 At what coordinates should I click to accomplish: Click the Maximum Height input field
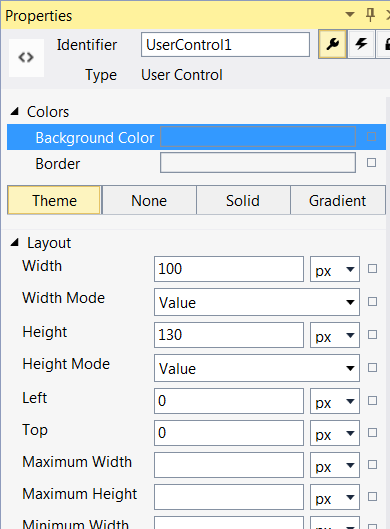(229, 497)
